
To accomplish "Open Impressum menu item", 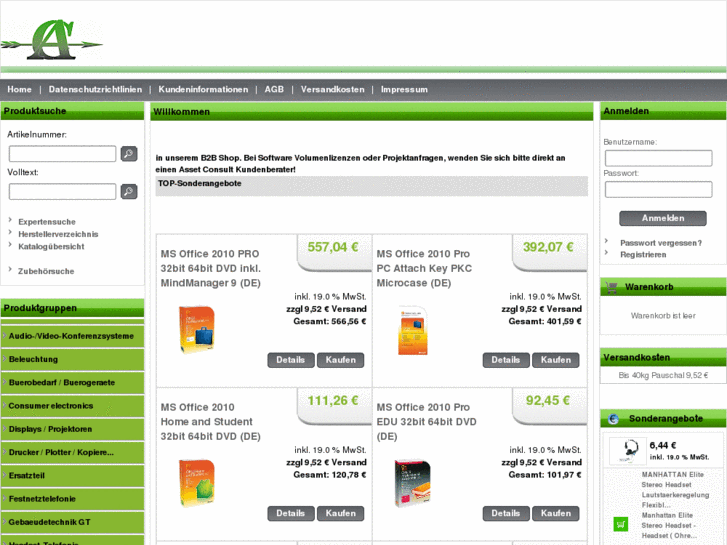I will point(404,90).
